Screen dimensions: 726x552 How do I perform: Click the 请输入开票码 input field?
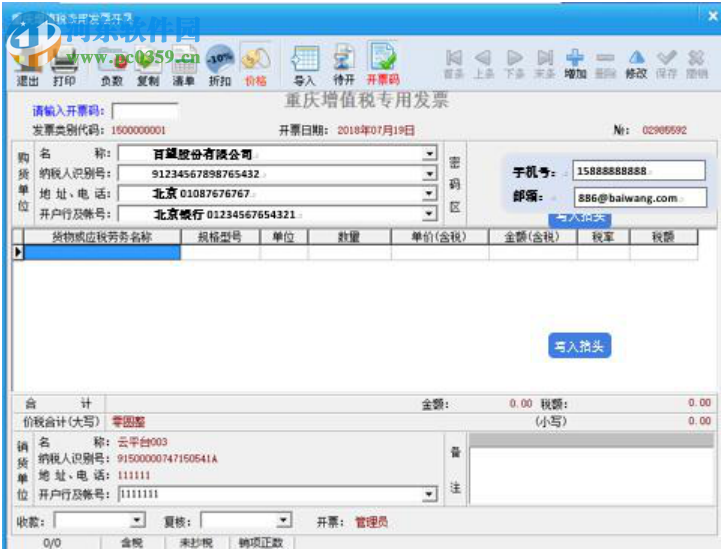tap(145, 111)
